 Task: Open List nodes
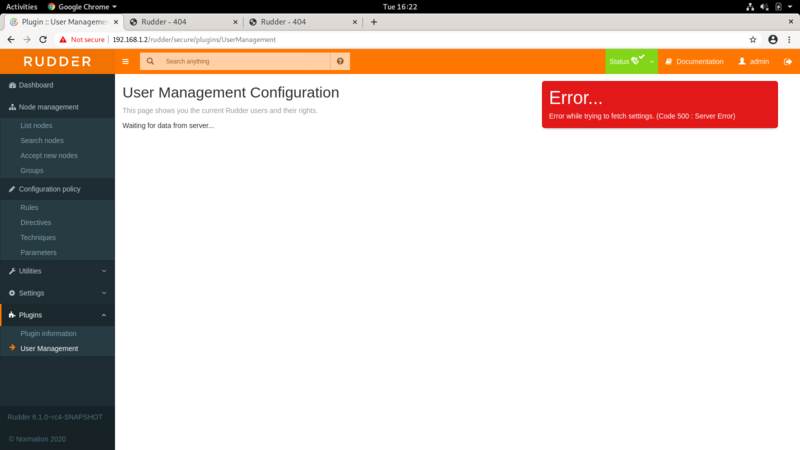[x=36, y=126]
